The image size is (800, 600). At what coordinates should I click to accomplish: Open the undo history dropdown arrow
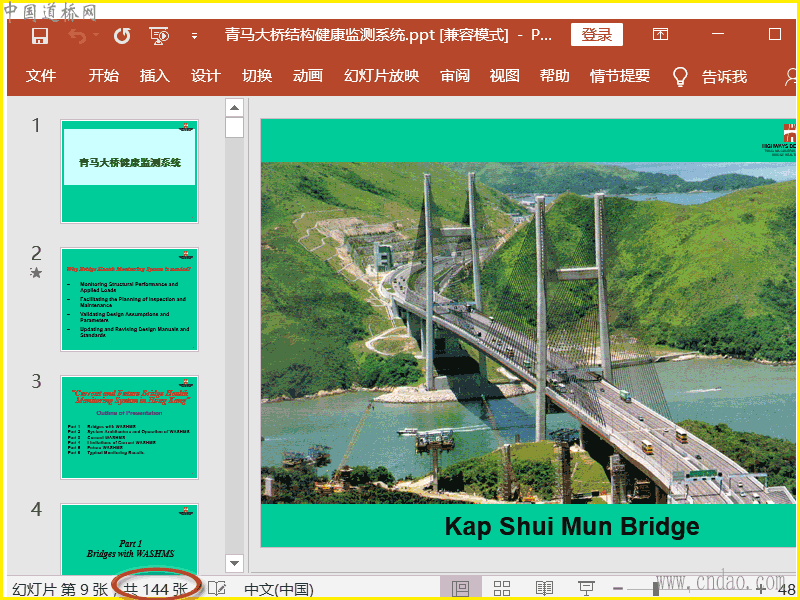click(96, 36)
